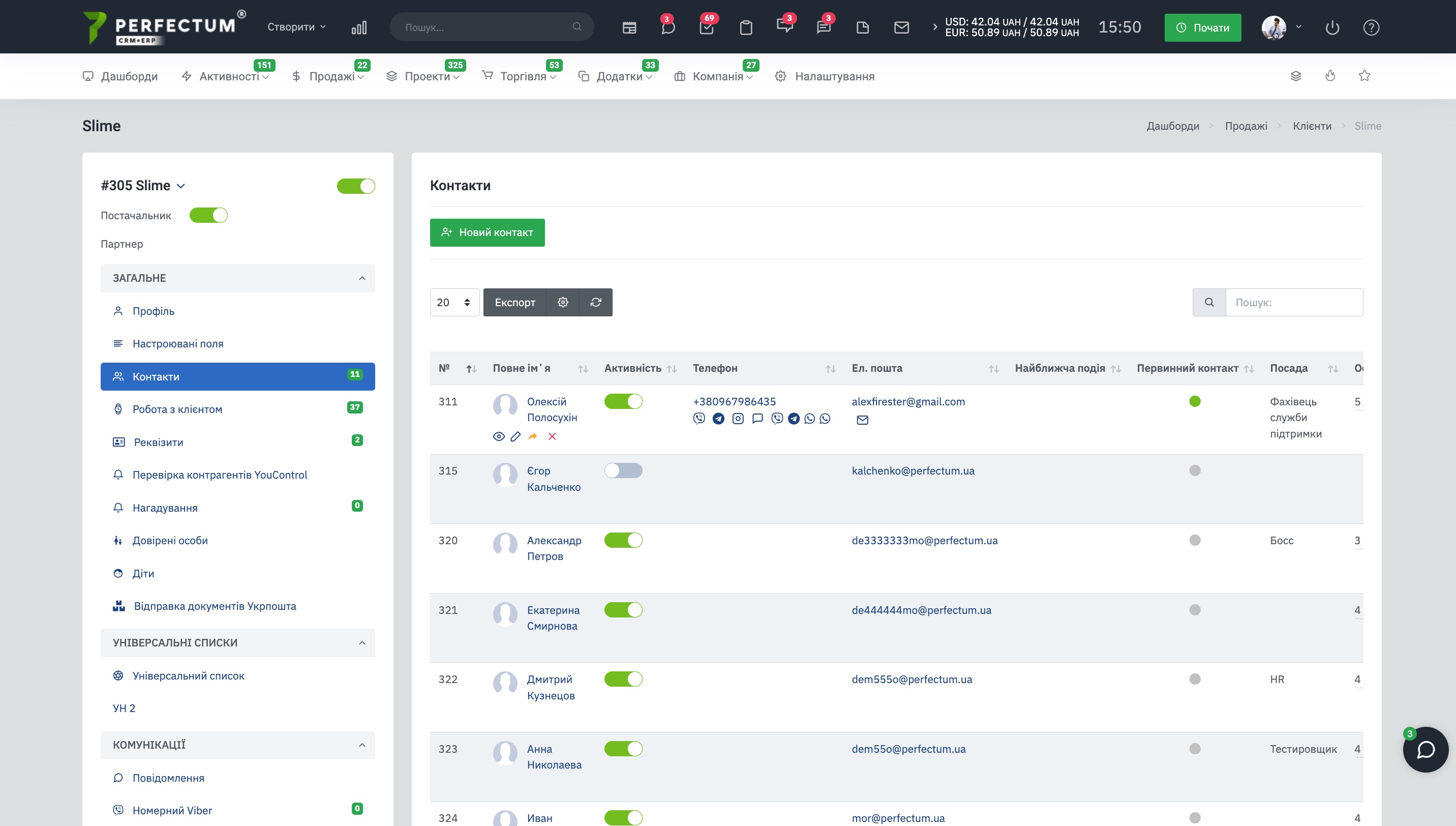The image size is (1456, 826).
Task: Disable activity toggle for Александр Петров
Action: (623, 540)
